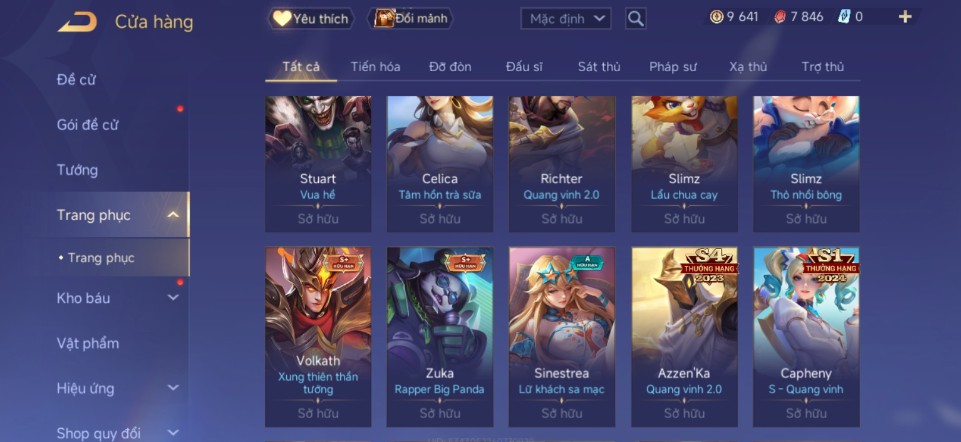
Task: Select the Zuka Rapper Big Panda skin
Action: point(440,337)
